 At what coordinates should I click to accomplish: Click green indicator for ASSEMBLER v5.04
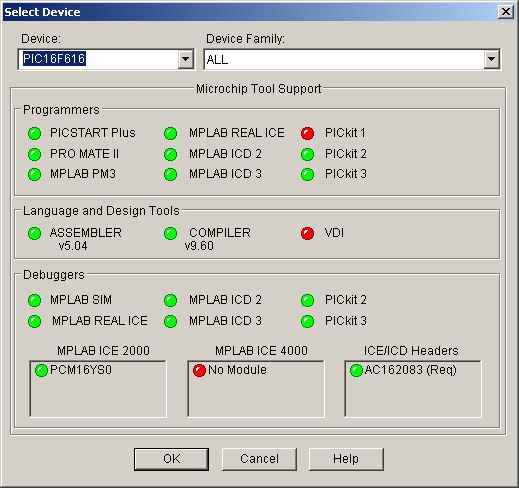34,233
